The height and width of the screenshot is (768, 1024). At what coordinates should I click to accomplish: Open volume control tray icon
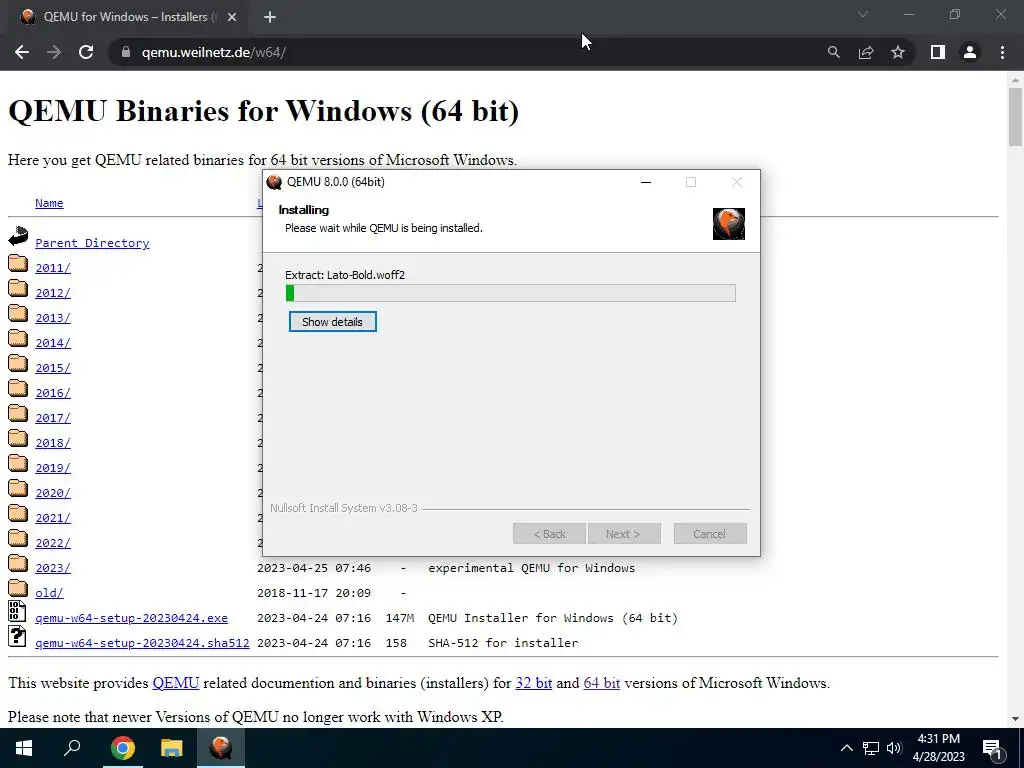[x=894, y=748]
